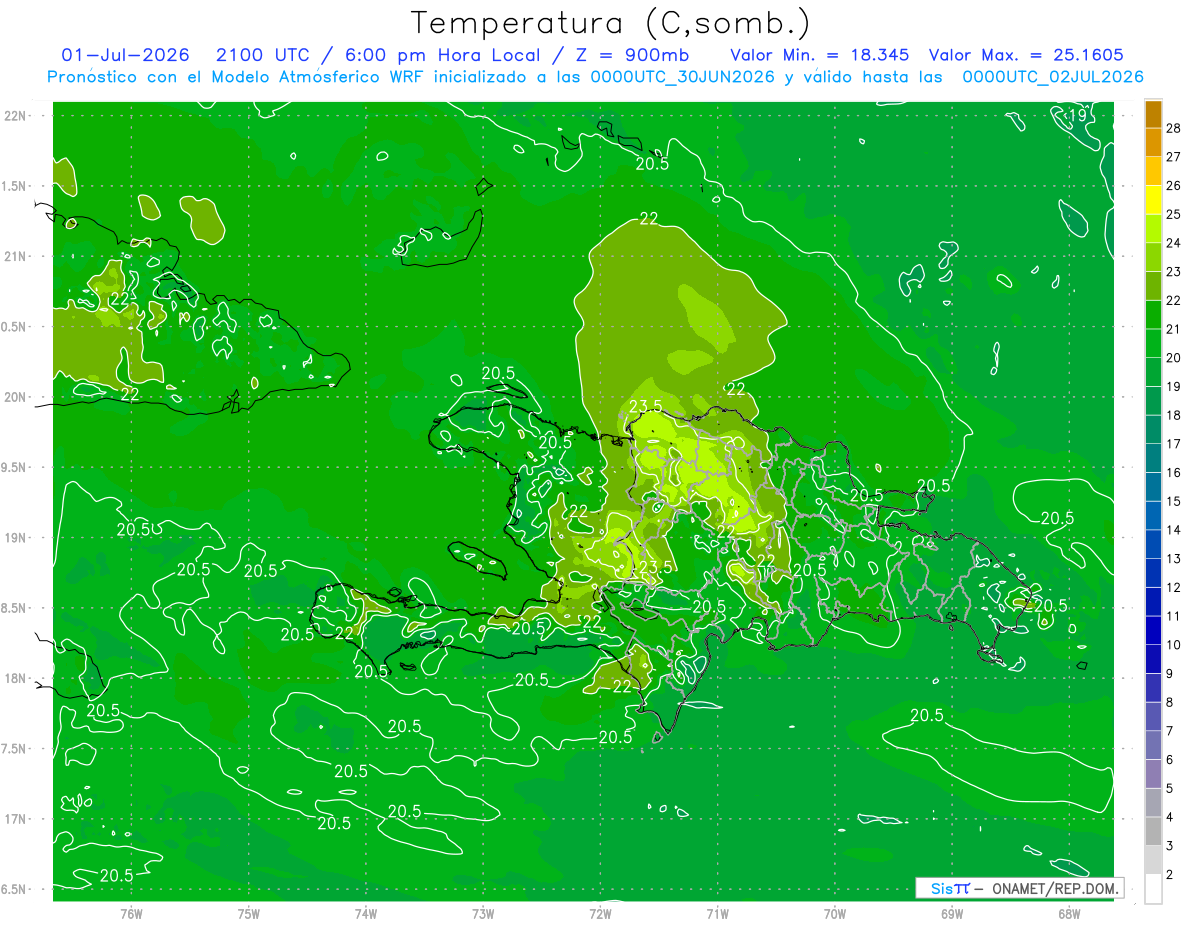
Task: Select the date text "01-Jul-2026"
Action: (x=125, y=55)
